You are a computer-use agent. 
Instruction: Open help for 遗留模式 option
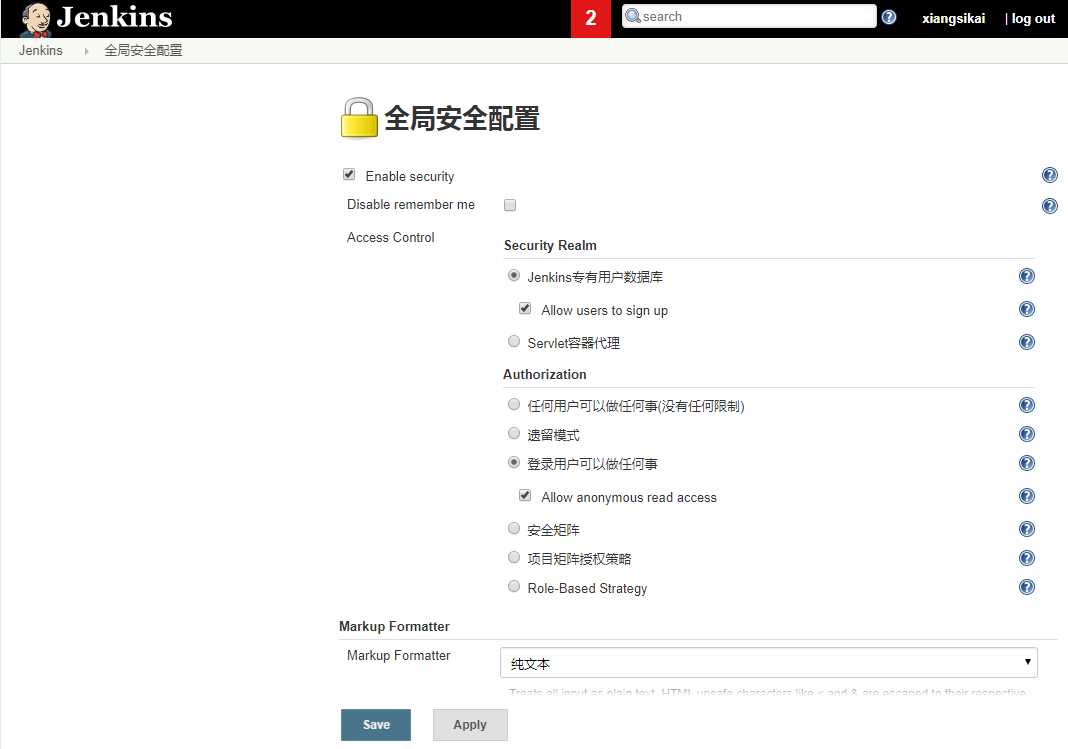click(1026, 434)
